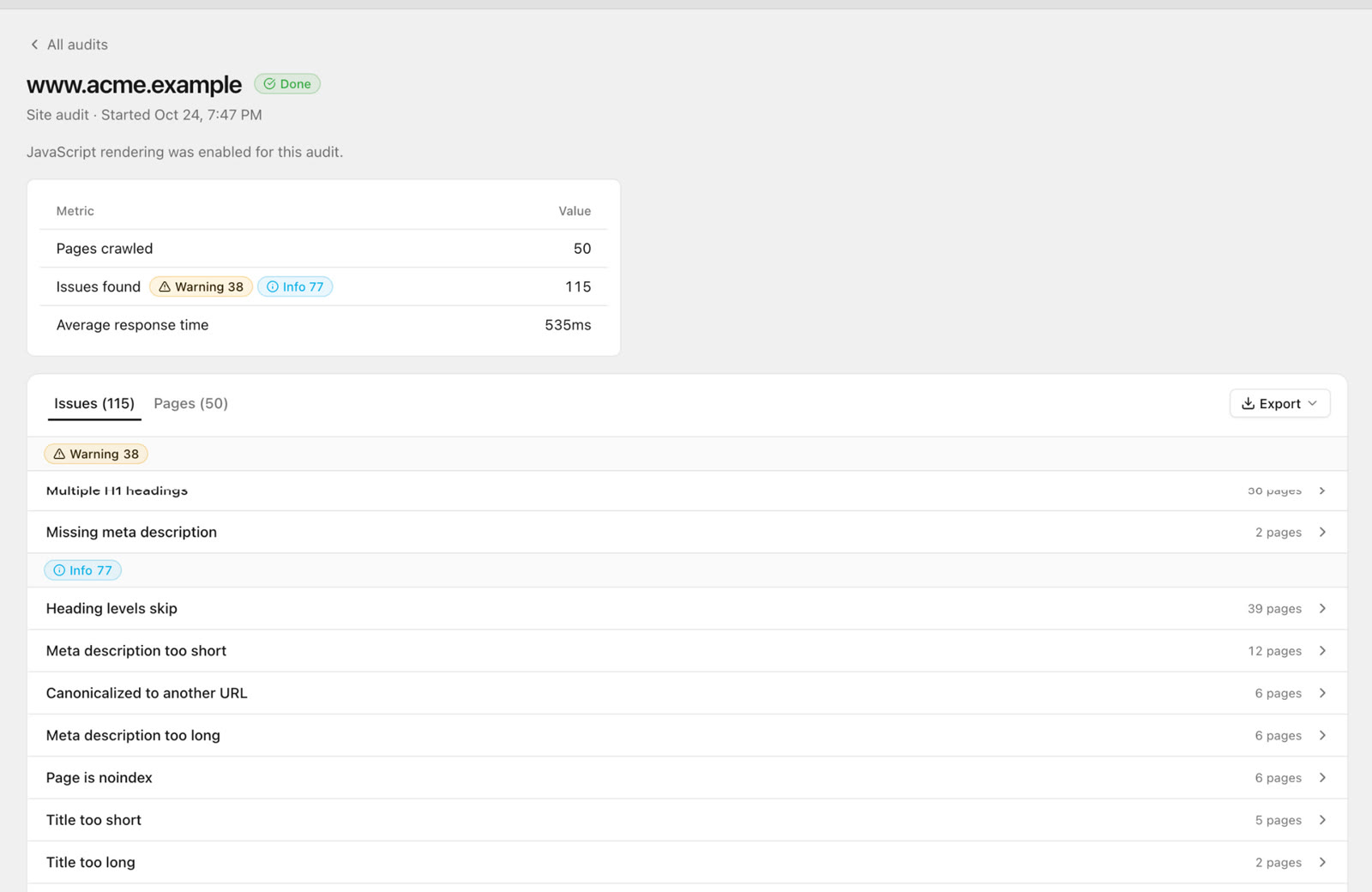Open the Multiple H1 headings issue
The width and height of the screenshot is (1372, 892).
click(687, 491)
